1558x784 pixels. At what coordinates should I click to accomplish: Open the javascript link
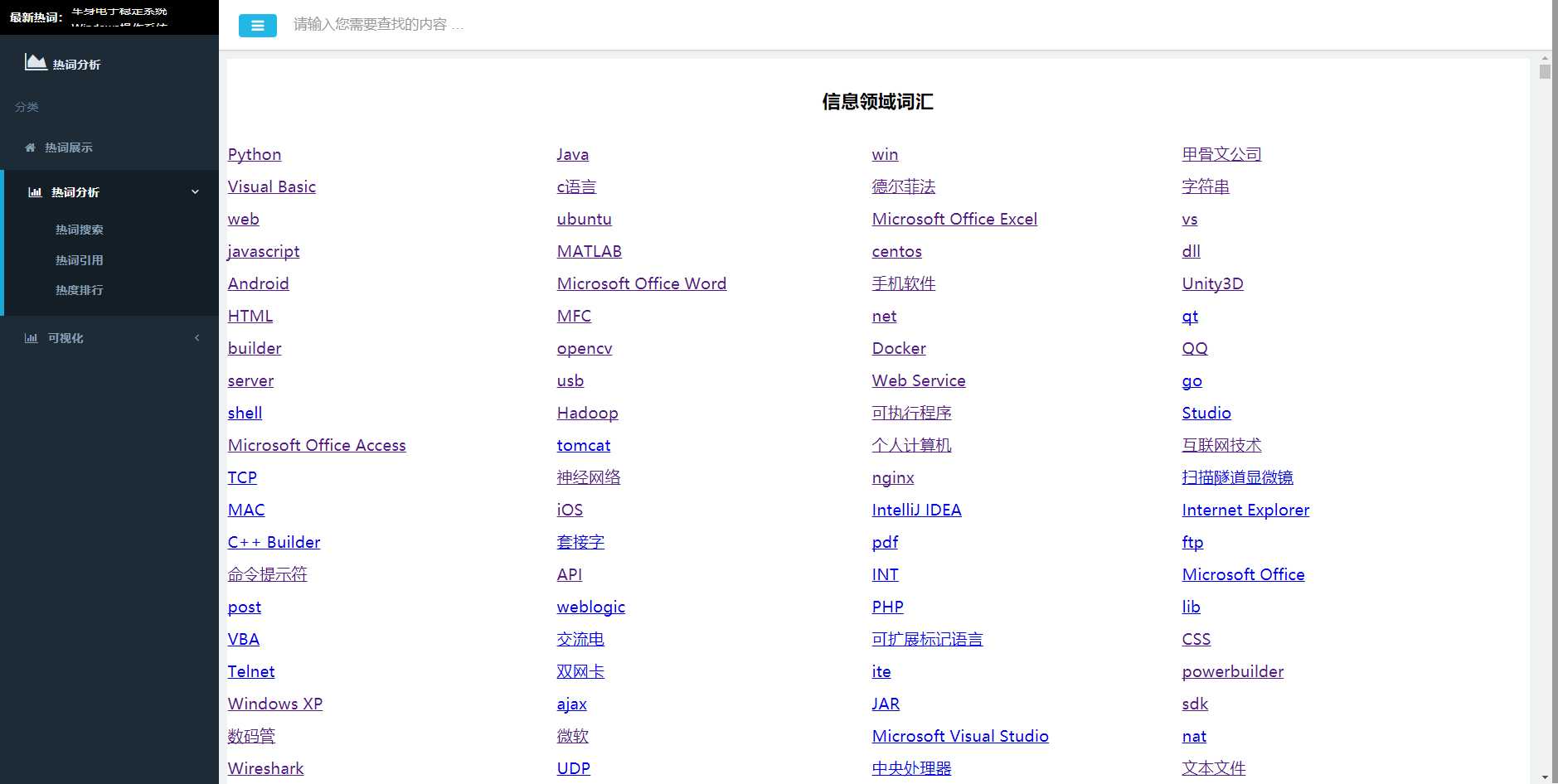coord(264,251)
